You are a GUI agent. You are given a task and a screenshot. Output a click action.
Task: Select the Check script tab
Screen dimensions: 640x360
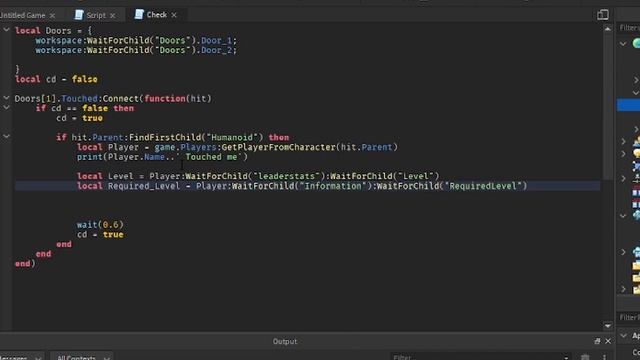(x=157, y=15)
